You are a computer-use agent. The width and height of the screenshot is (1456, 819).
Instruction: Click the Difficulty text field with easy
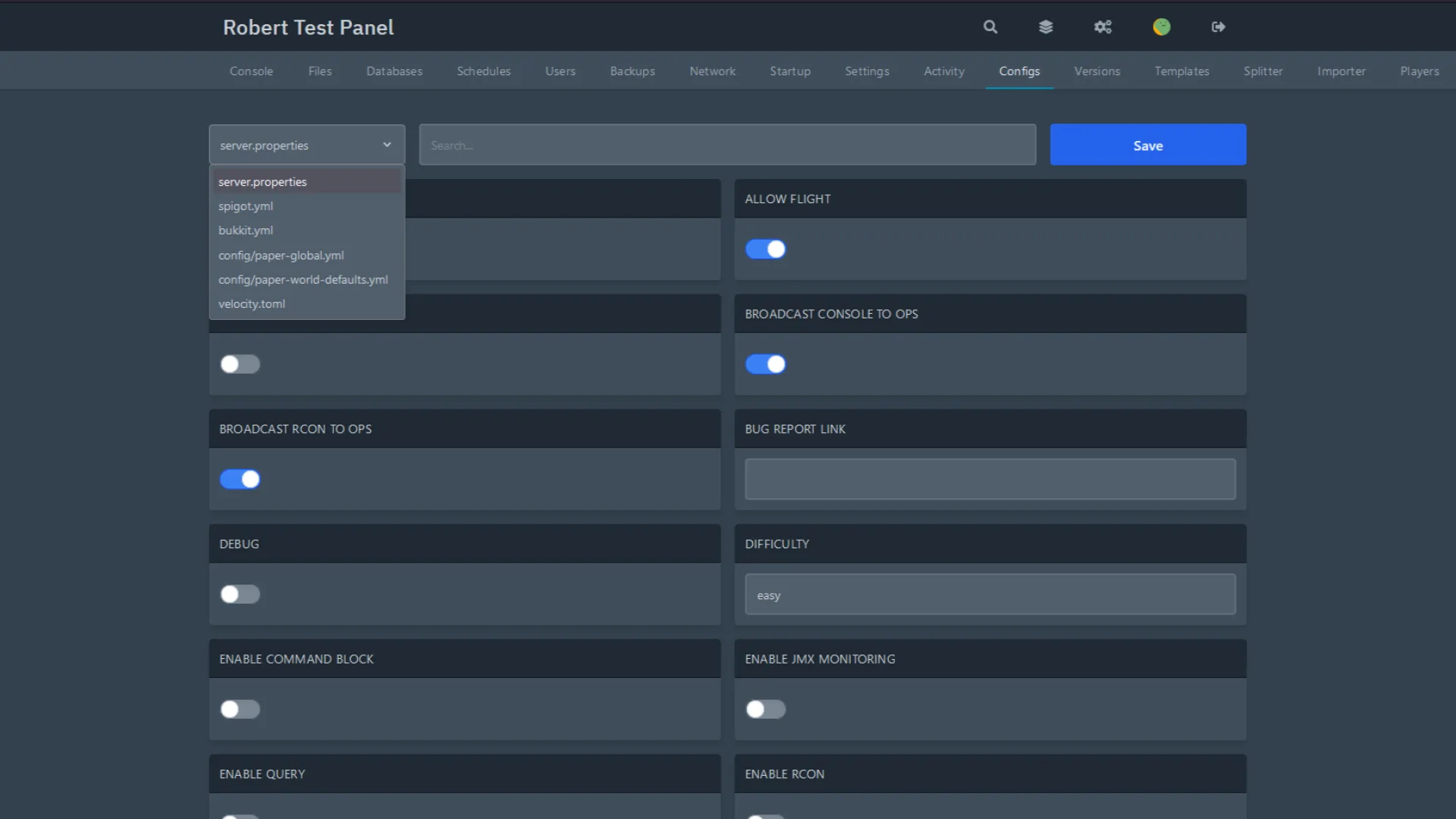tap(990, 595)
